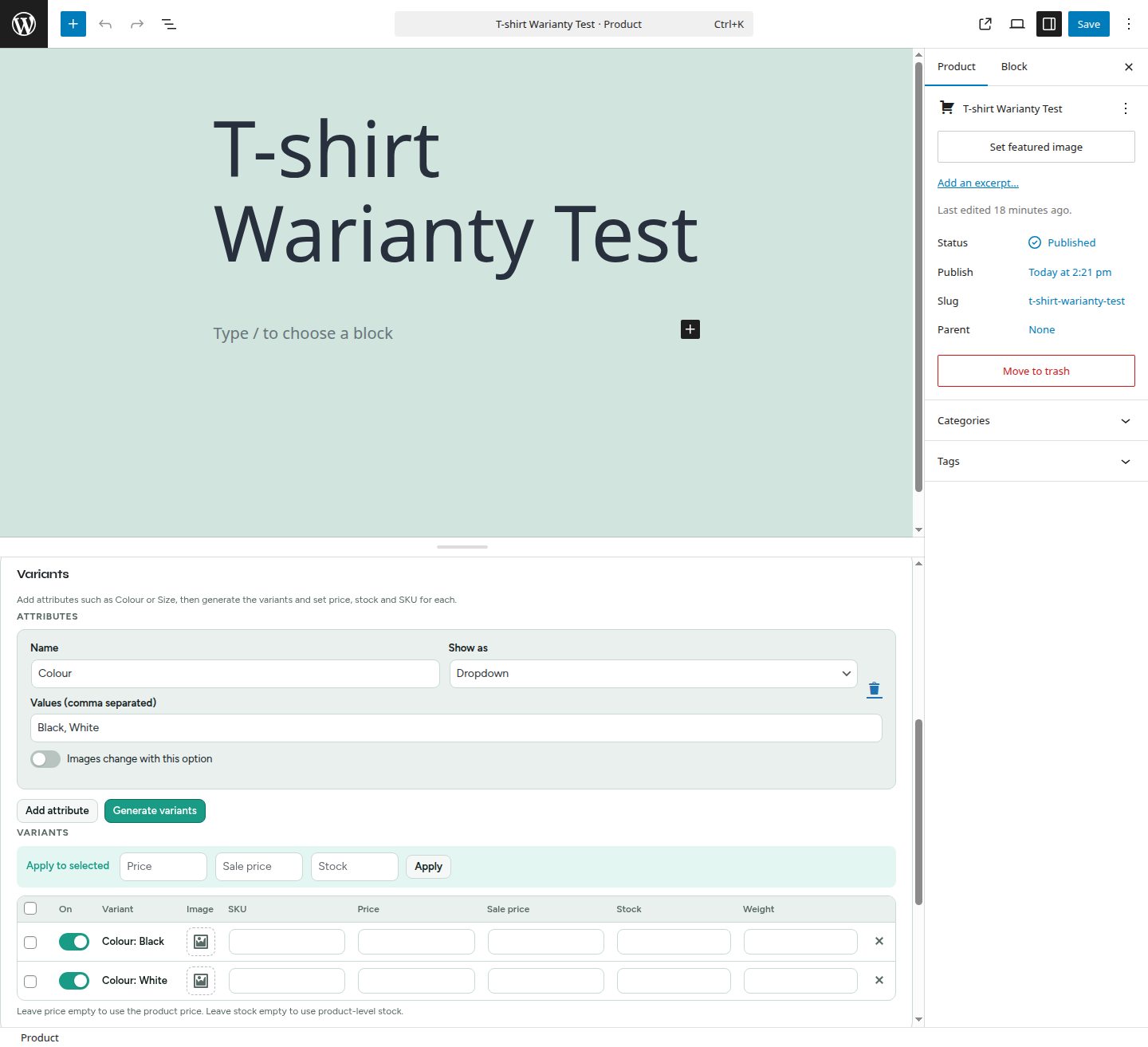Set image for Colour: Black variant
Screen dimensions: 1148x1047
(x=201, y=942)
